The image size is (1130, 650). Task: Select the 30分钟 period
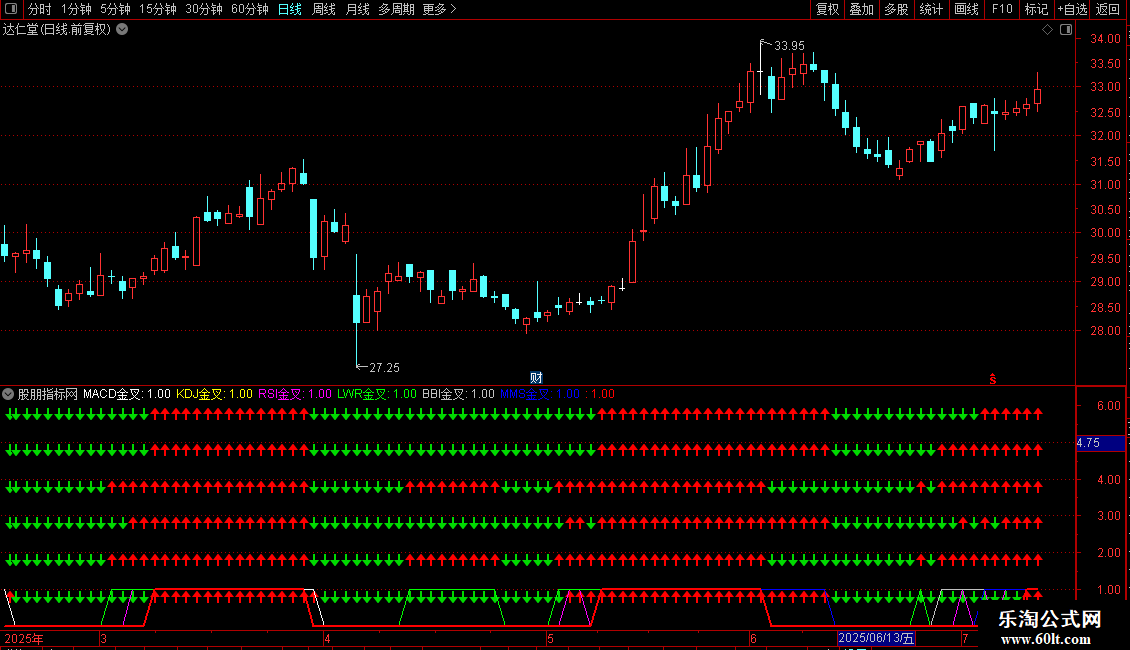[204, 9]
